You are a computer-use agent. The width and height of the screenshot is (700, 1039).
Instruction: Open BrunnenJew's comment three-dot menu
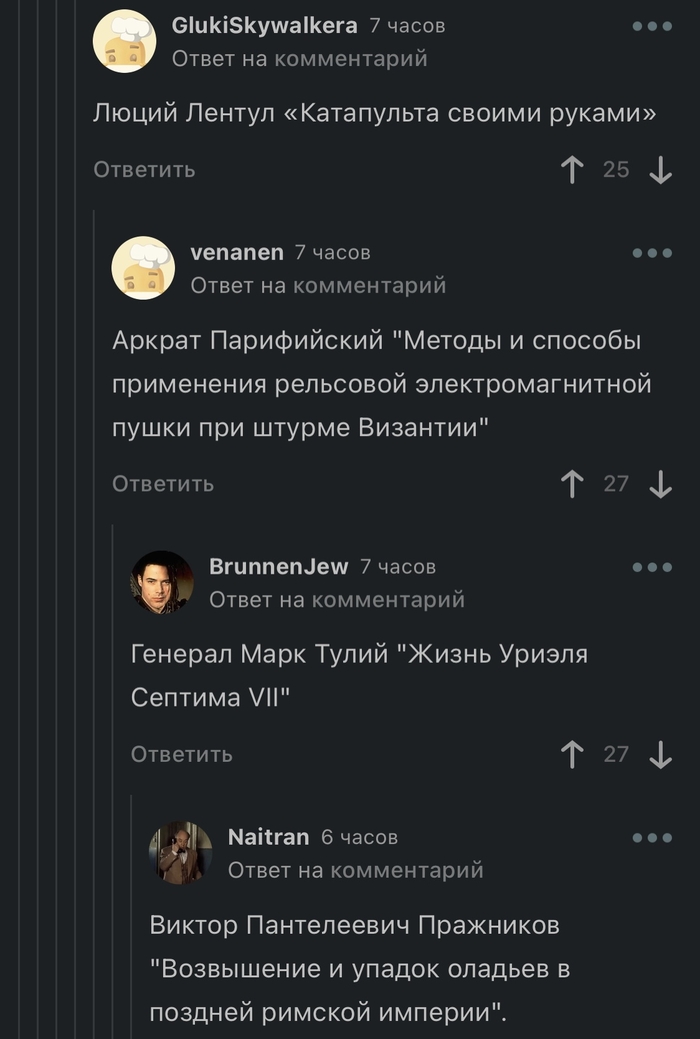(x=652, y=567)
